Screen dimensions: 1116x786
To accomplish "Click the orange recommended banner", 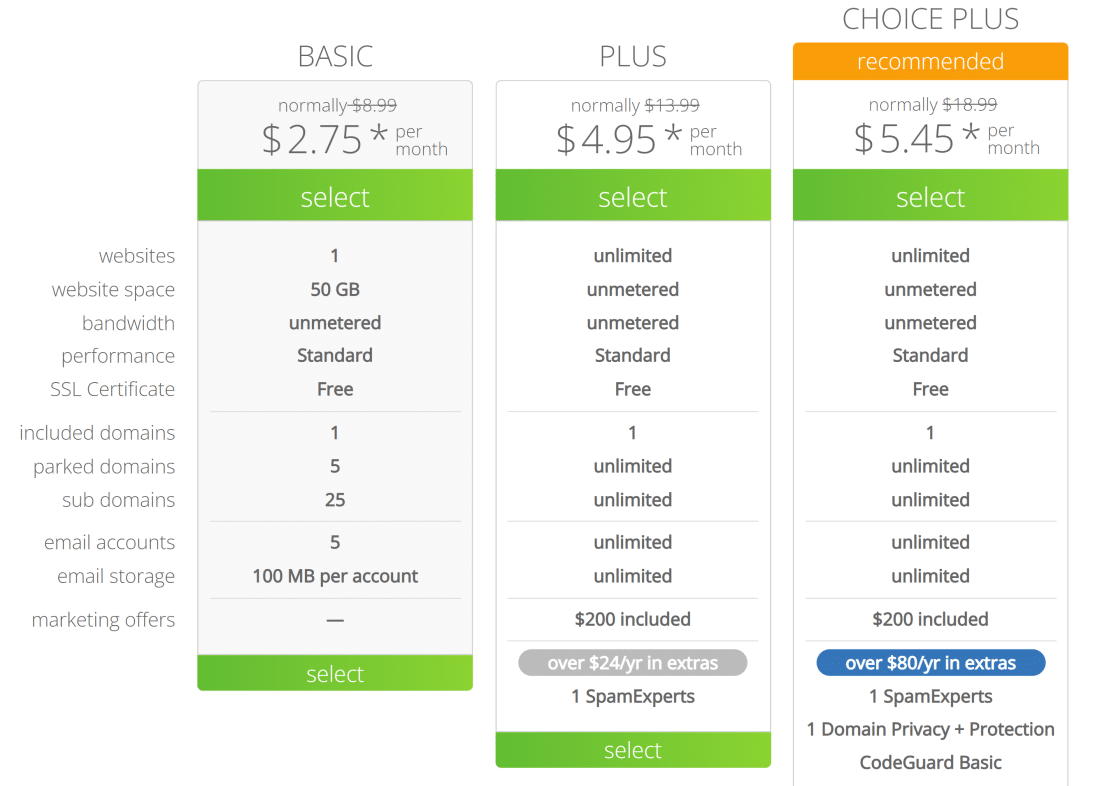I will [930, 62].
